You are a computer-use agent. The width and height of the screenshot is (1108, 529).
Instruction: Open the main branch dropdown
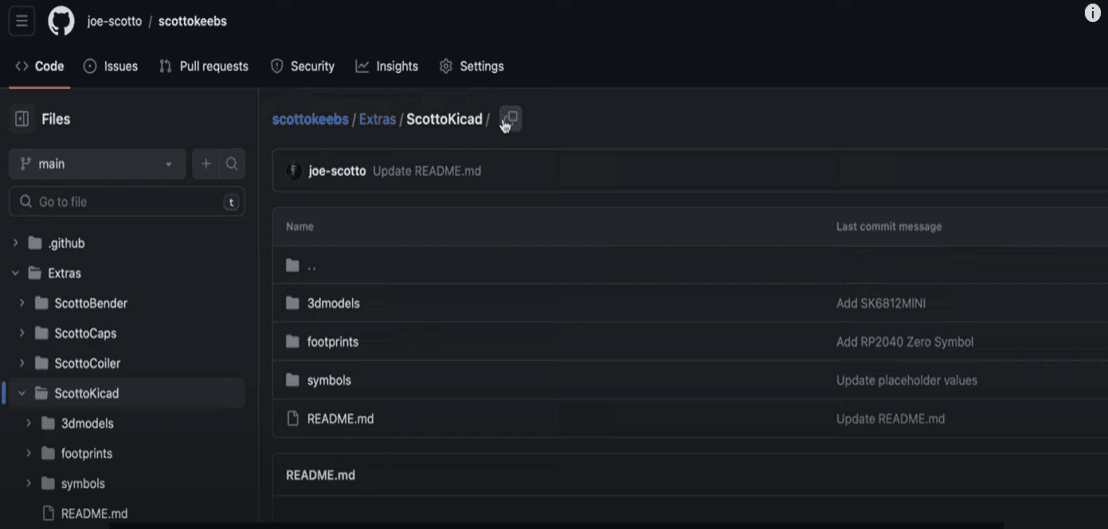pyautogui.click(x=97, y=164)
